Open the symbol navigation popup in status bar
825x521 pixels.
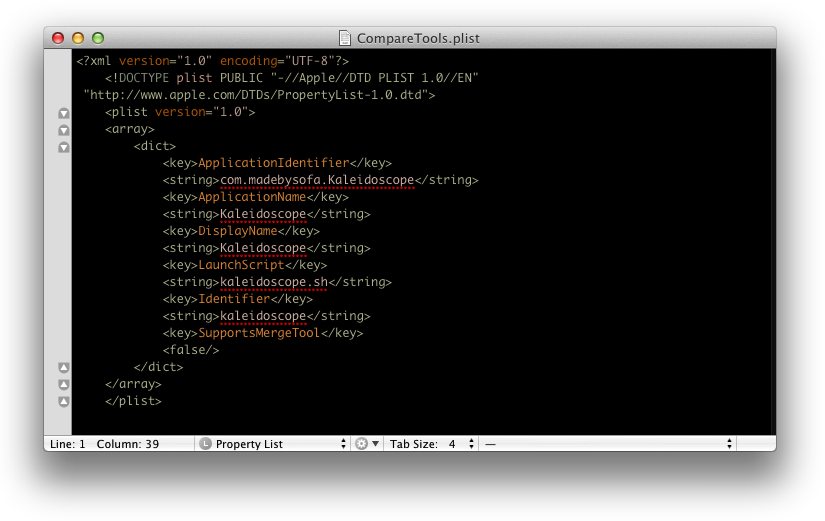(608, 444)
